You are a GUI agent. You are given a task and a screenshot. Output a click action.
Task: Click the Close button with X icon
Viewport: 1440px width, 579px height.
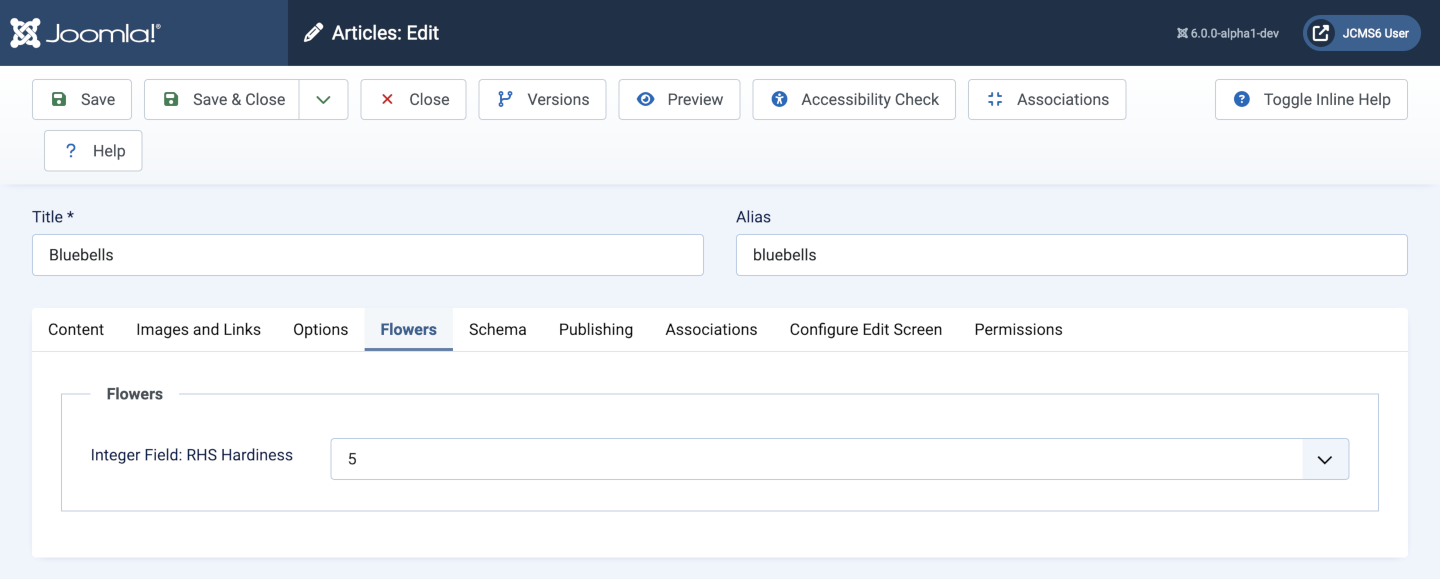pos(413,99)
